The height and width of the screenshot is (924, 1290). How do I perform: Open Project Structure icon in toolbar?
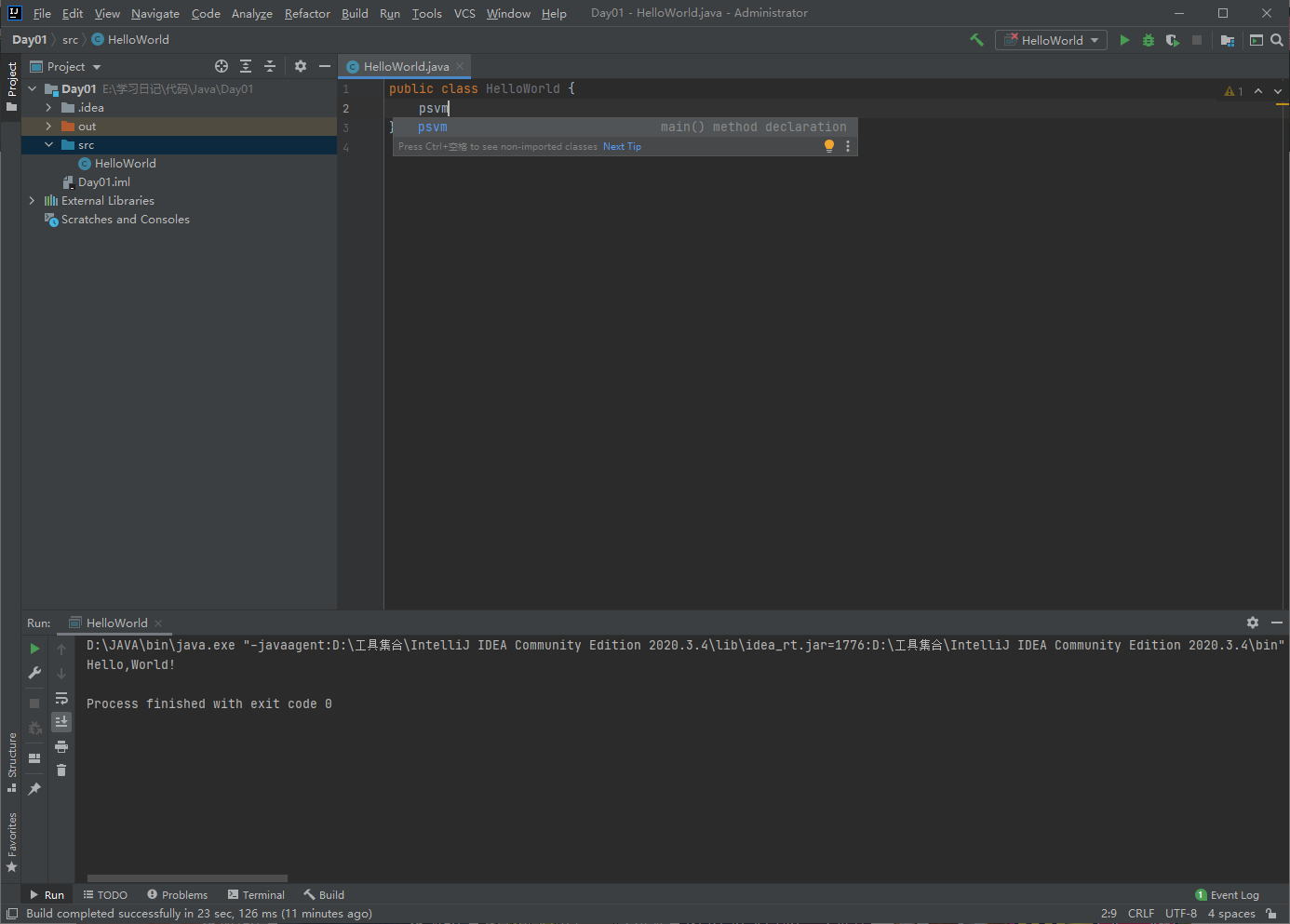[x=1228, y=40]
